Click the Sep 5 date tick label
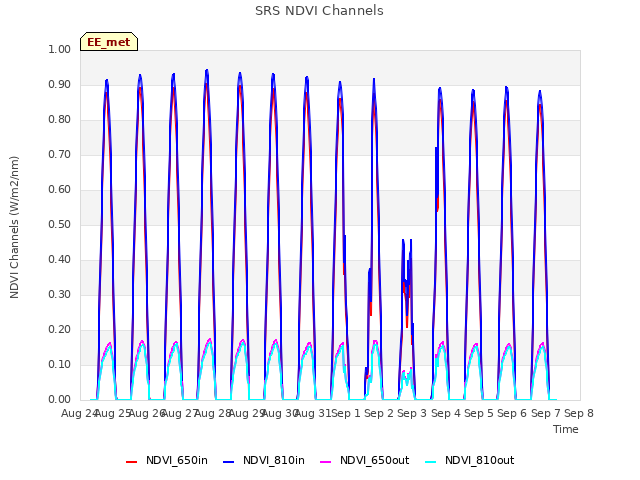The height and width of the screenshot is (480, 640). click(479, 413)
